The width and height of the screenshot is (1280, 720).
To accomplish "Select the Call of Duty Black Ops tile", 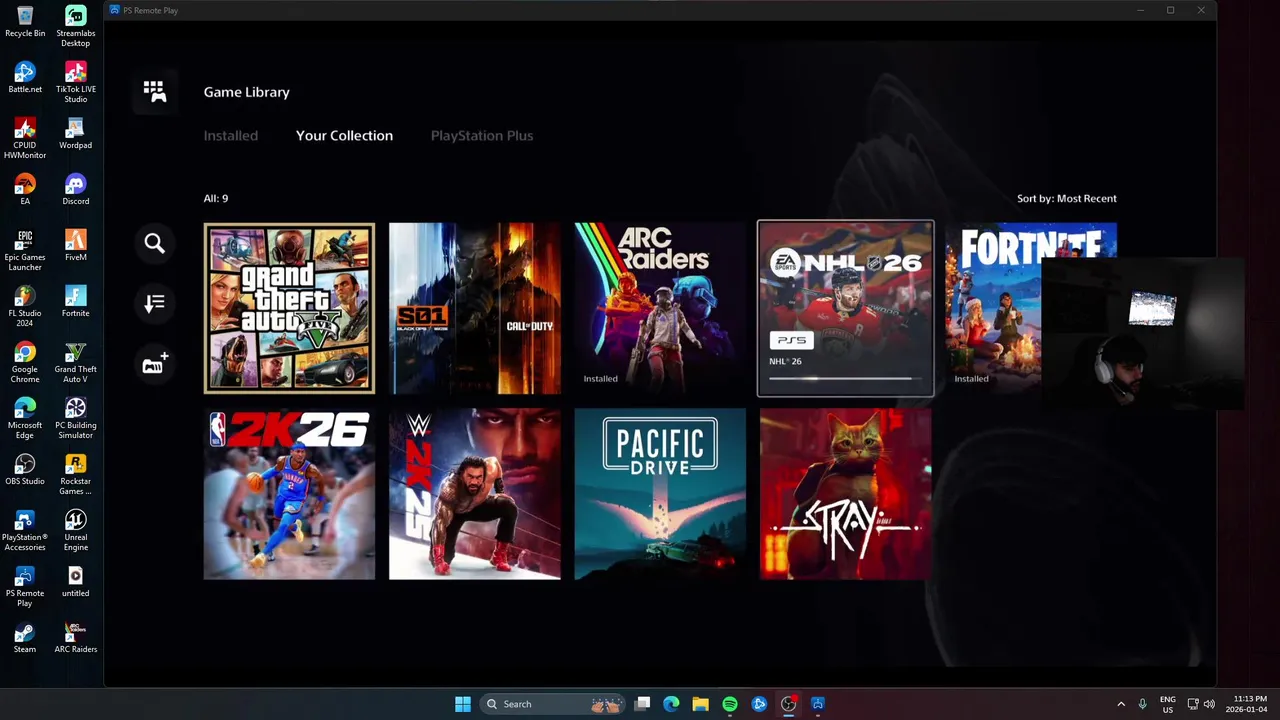I will coord(475,308).
